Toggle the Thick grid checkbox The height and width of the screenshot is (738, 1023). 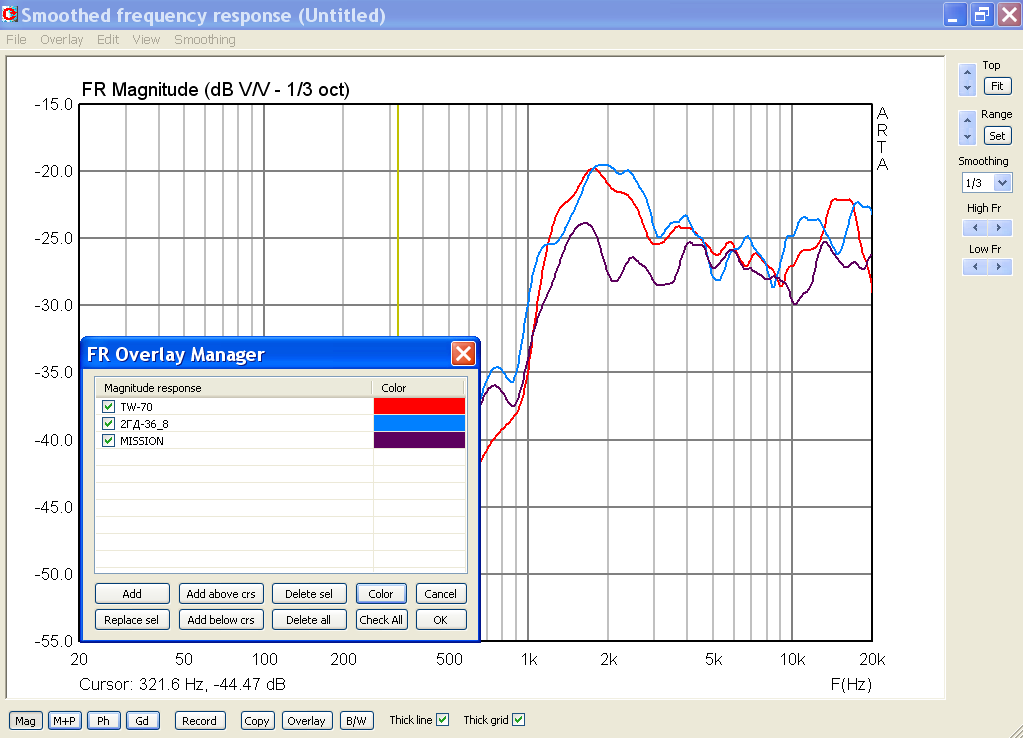click(x=518, y=720)
